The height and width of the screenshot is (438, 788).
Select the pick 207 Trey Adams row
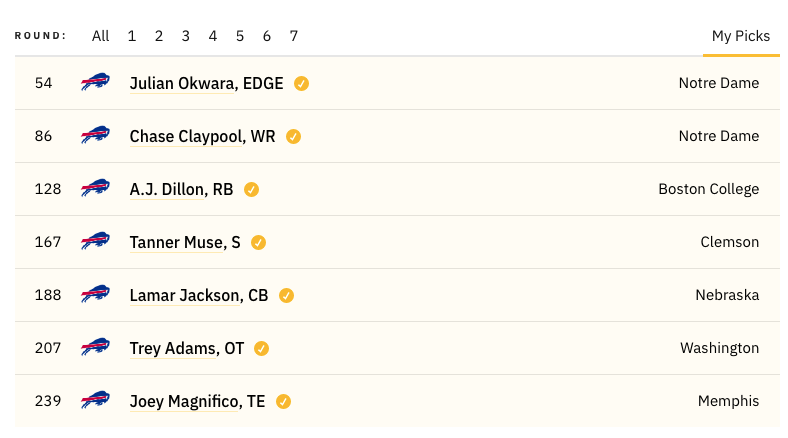coord(397,348)
